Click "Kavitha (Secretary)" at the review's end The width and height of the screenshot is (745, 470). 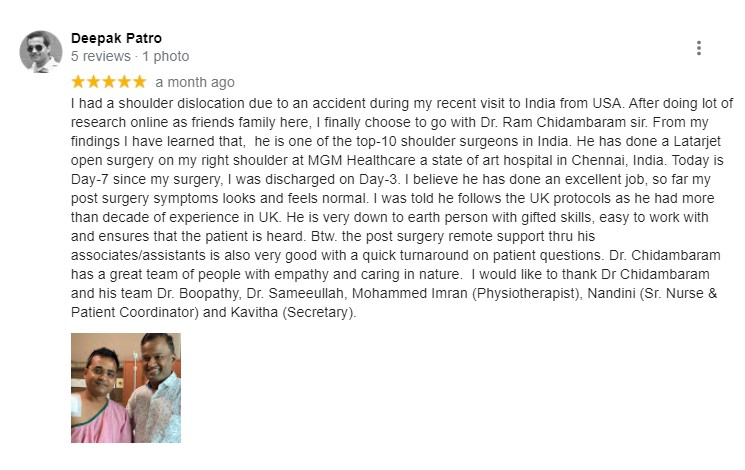point(291,313)
